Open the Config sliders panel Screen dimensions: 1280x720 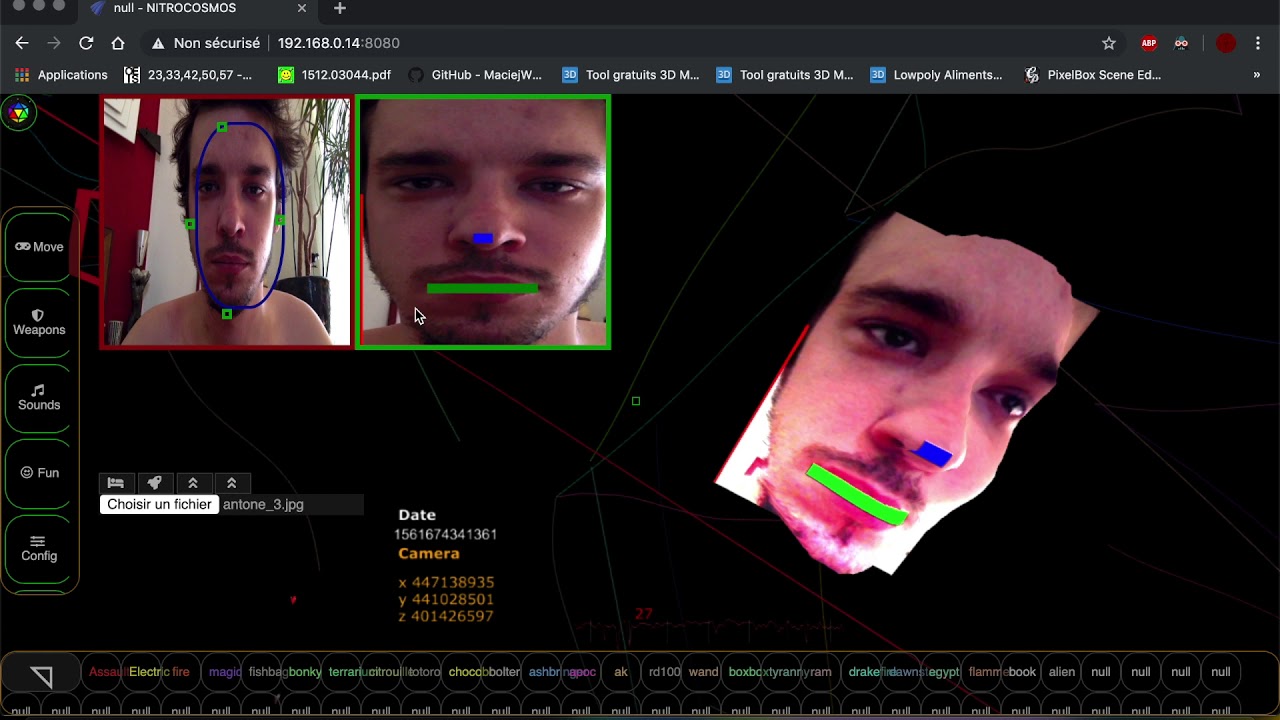click(x=39, y=548)
